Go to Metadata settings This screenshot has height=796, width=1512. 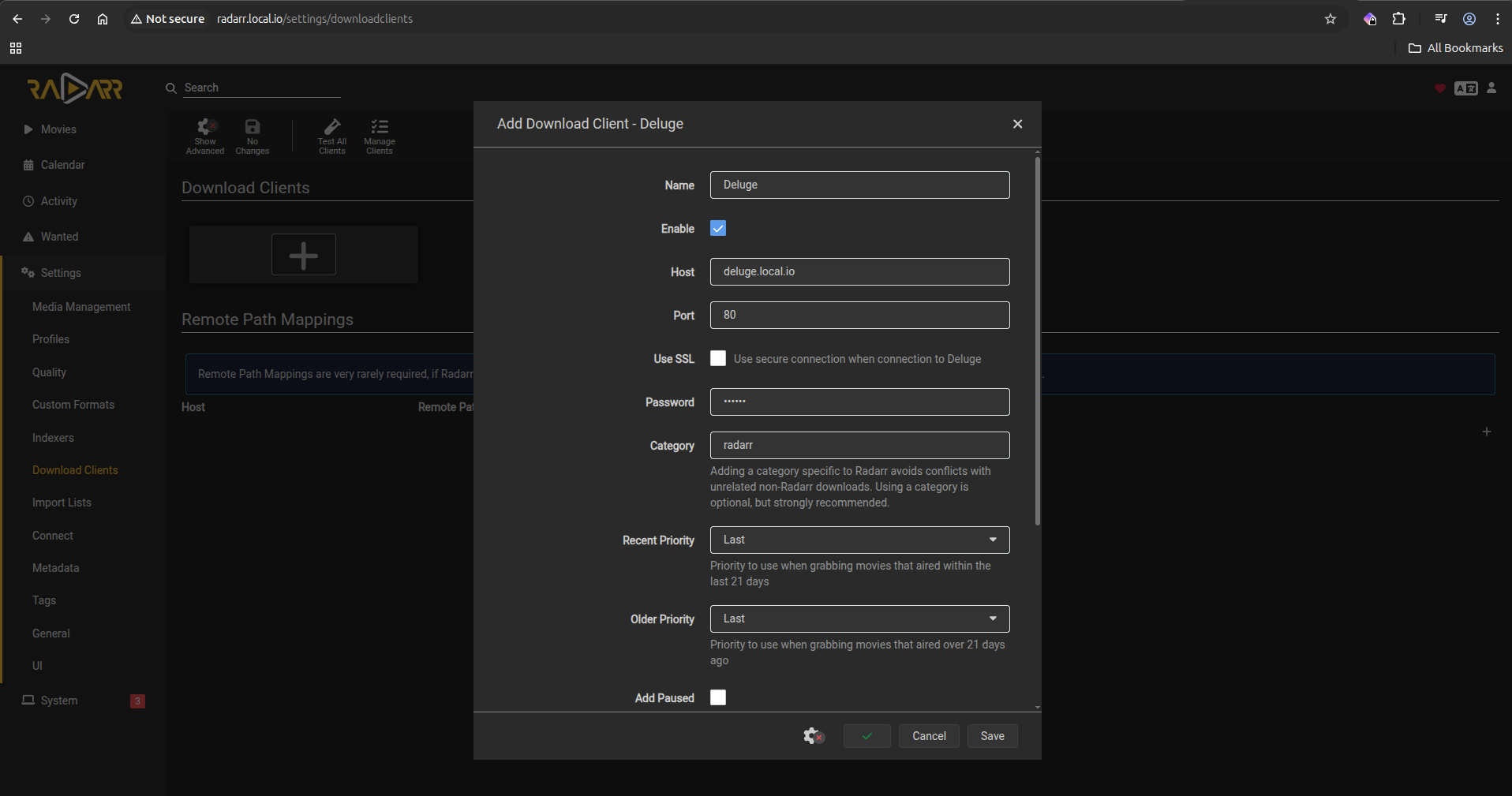point(55,568)
